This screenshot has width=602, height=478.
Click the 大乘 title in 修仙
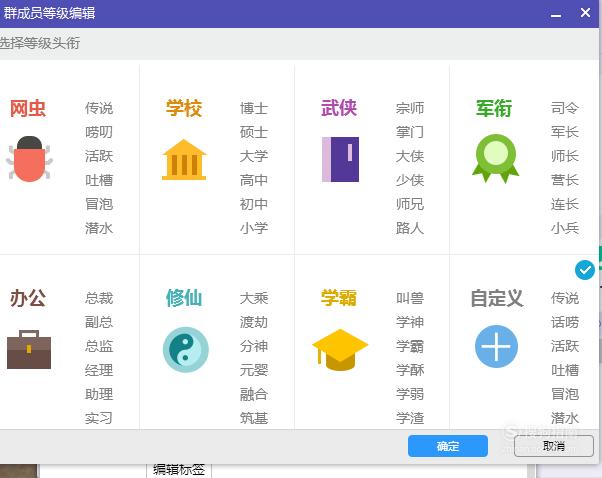coord(254,298)
